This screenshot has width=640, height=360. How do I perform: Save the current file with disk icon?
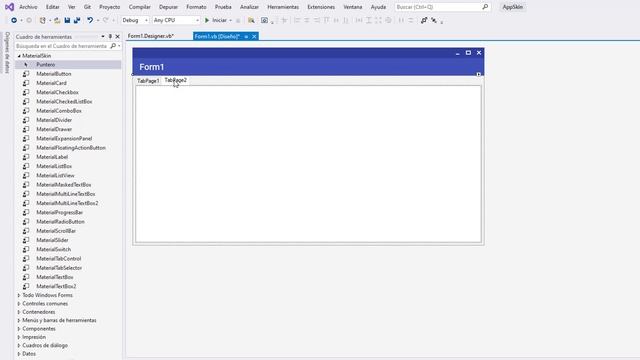point(67,20)
